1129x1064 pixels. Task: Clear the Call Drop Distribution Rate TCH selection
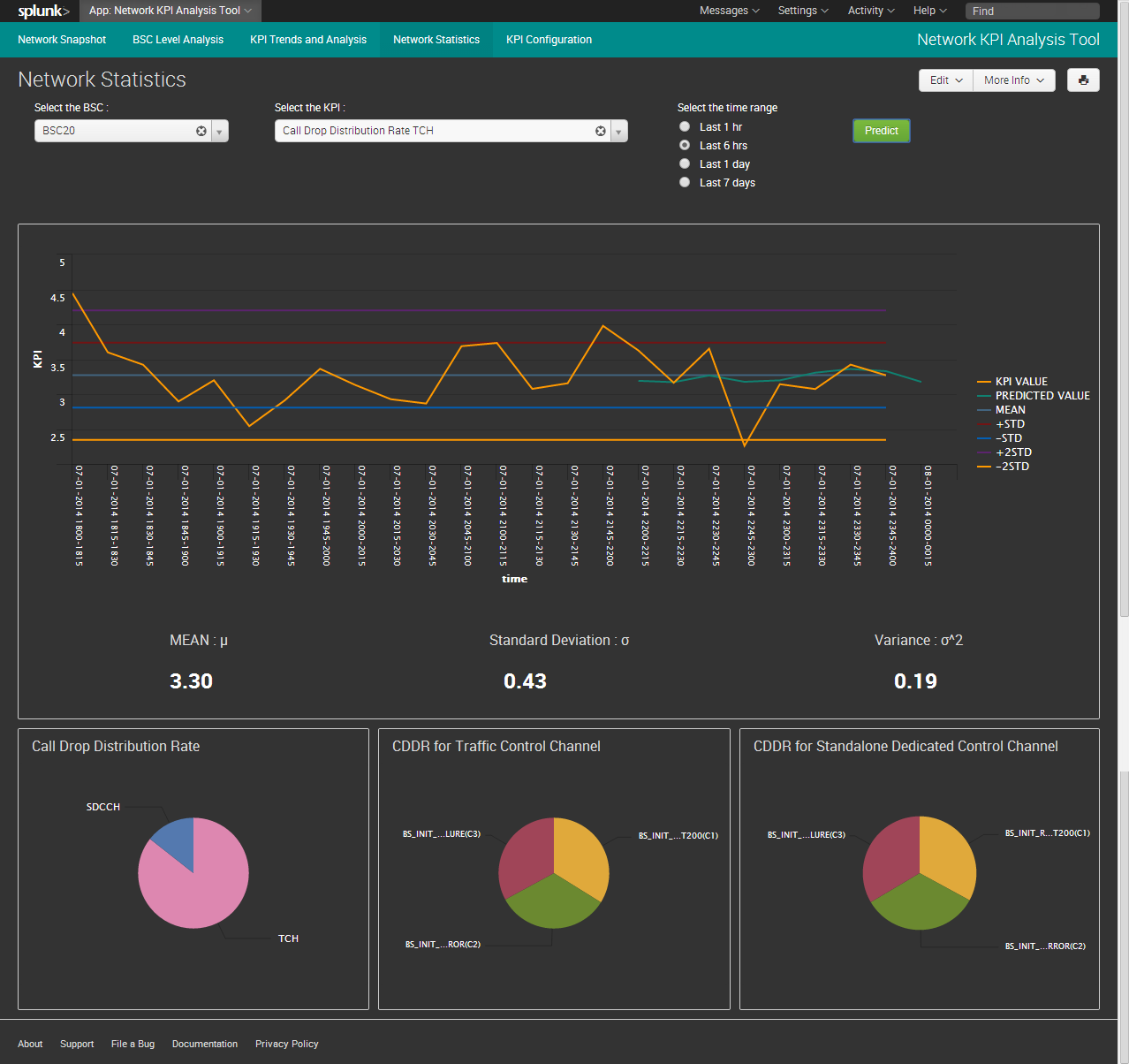pos(601,131)
